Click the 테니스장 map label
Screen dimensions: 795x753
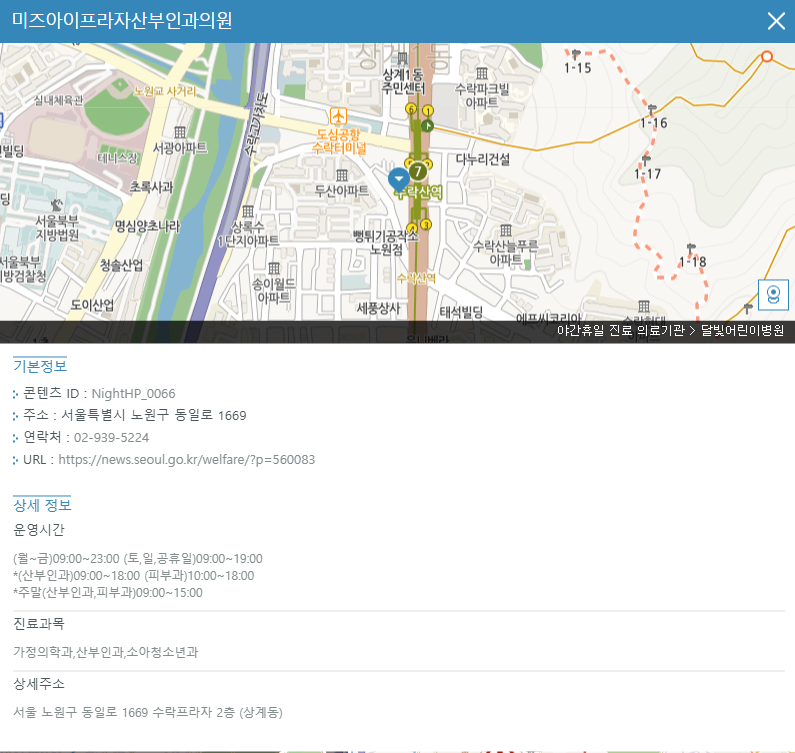click(x=118, y=158)
